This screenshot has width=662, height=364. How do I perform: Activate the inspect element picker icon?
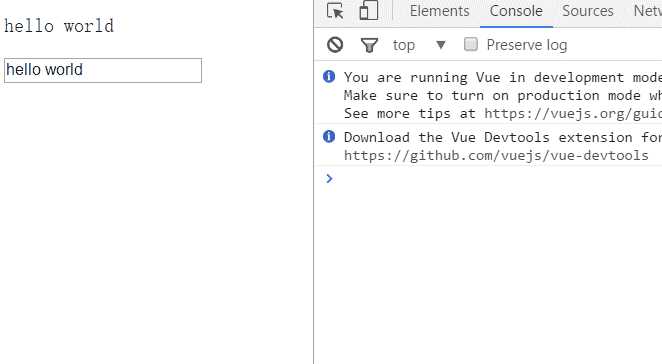pos(336,11)
